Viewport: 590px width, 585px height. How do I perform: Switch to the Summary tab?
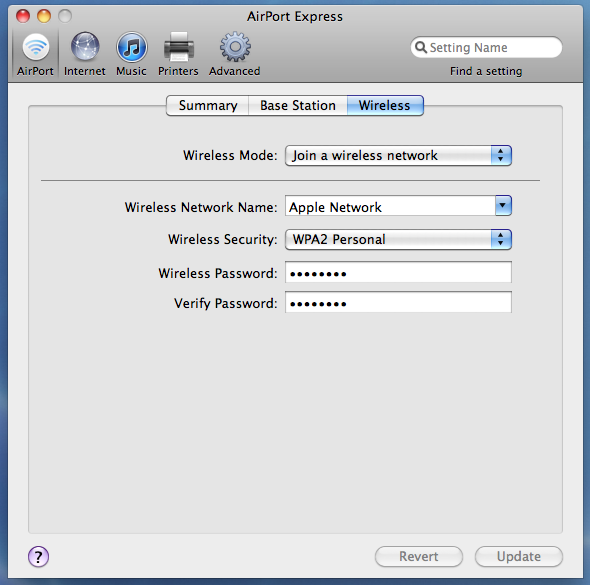coord(207,105)
